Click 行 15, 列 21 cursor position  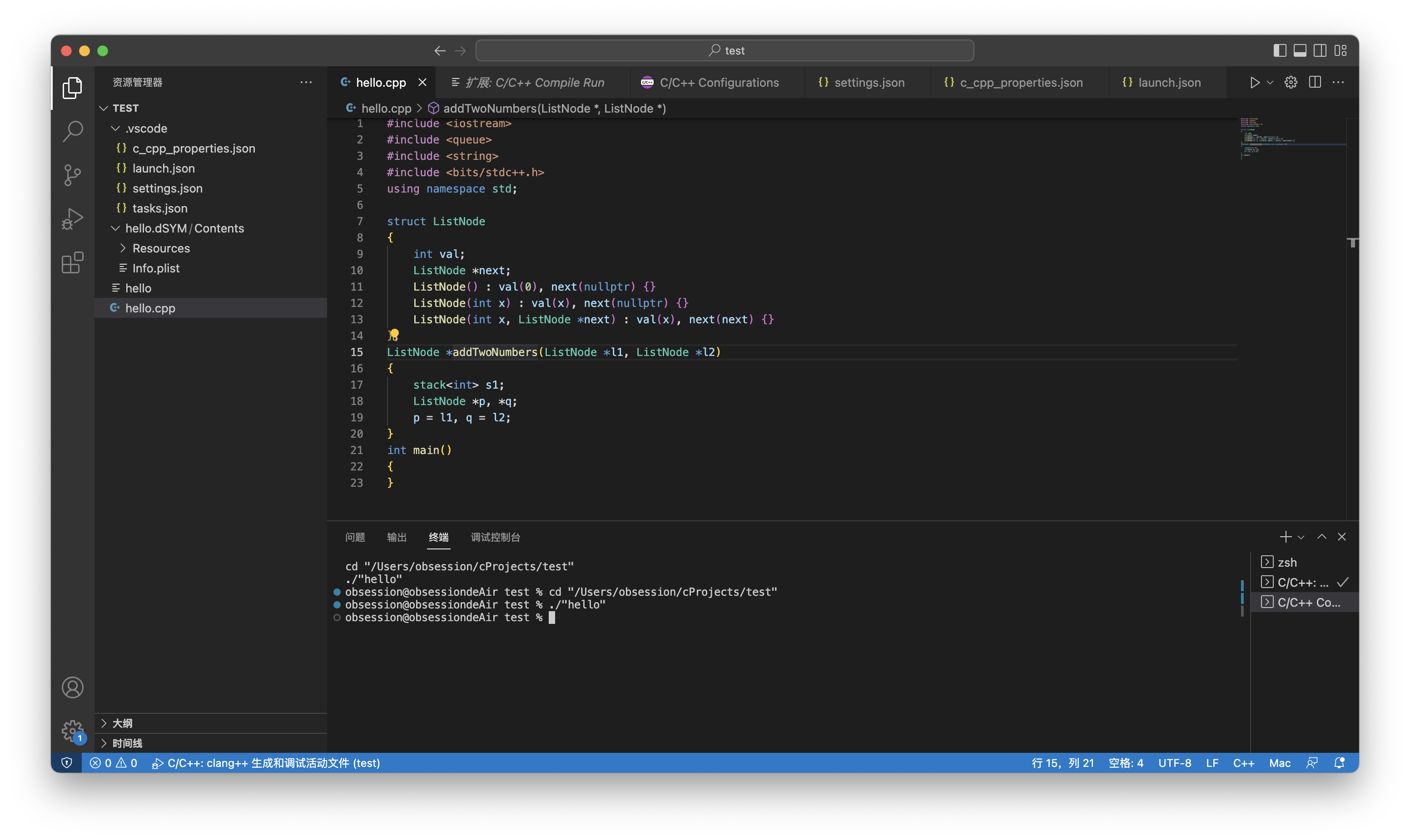pyautogui.click(x=1062, y=763)
